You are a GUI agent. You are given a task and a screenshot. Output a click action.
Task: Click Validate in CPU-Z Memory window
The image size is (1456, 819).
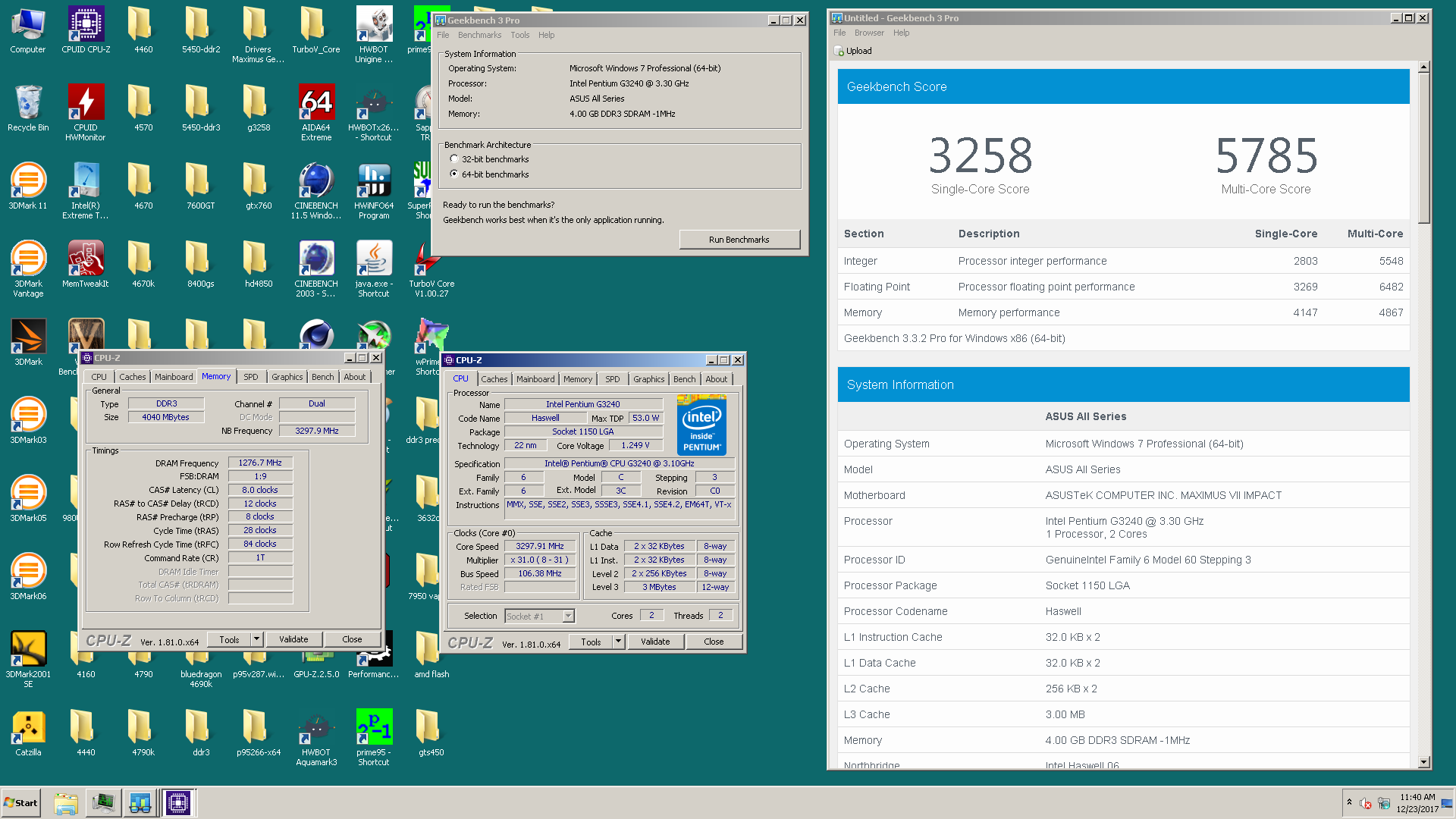click(293, 639)
